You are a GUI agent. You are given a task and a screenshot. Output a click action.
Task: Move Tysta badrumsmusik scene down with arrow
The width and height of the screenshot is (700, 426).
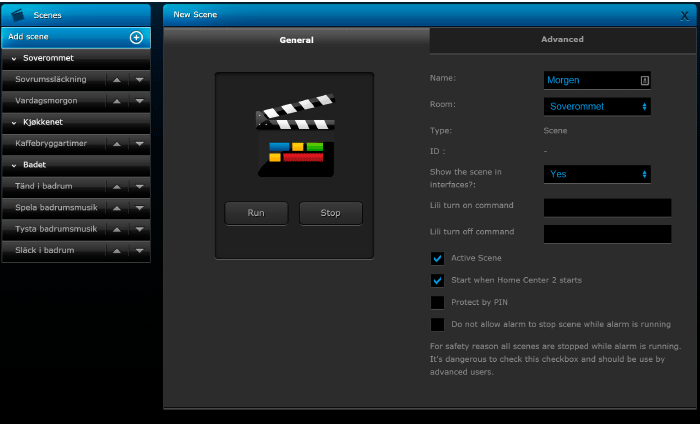[140, 229]
